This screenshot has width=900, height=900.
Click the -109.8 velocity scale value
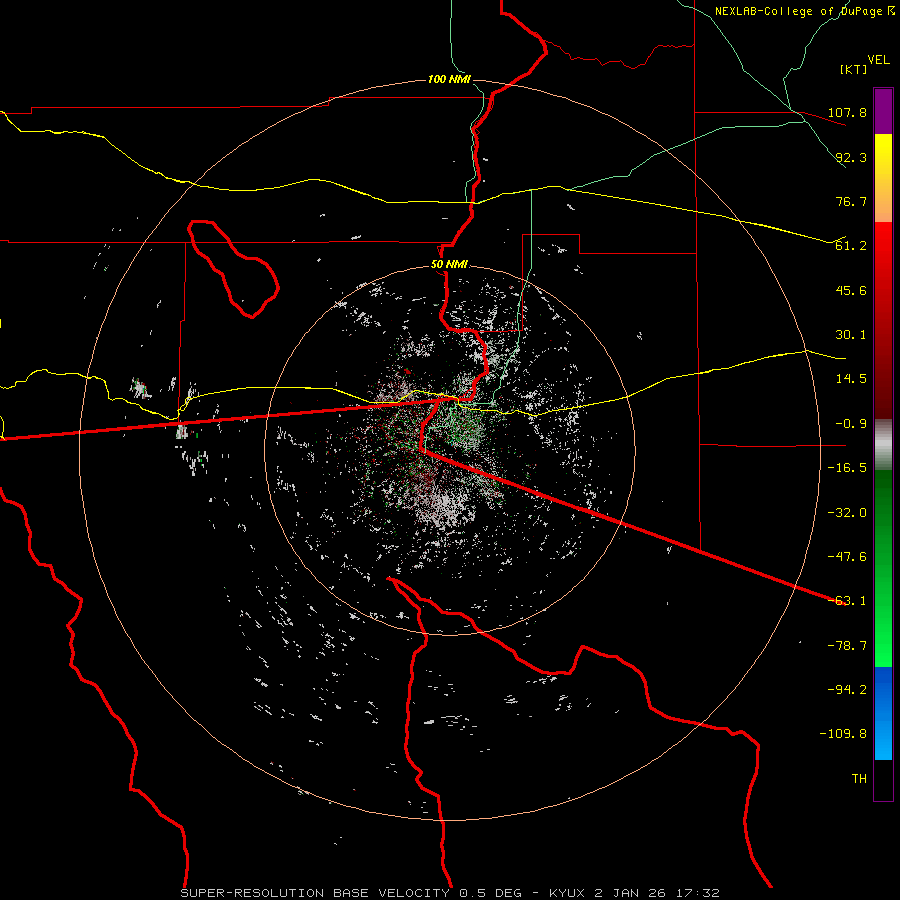click(x=843, y=734)
